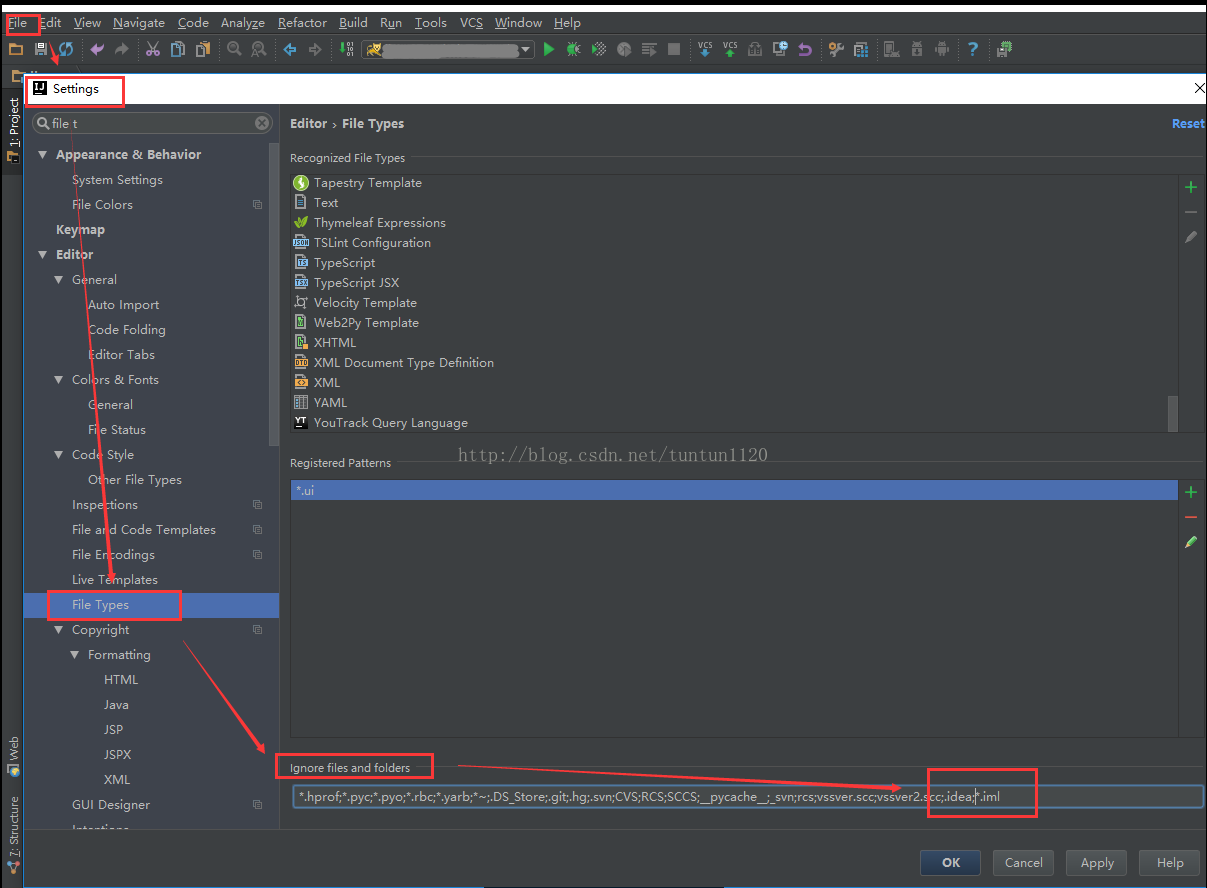Viewport: 1207px width, 888px height.
Task: Click the Redo arrow icon
Action: coord(122,49)
